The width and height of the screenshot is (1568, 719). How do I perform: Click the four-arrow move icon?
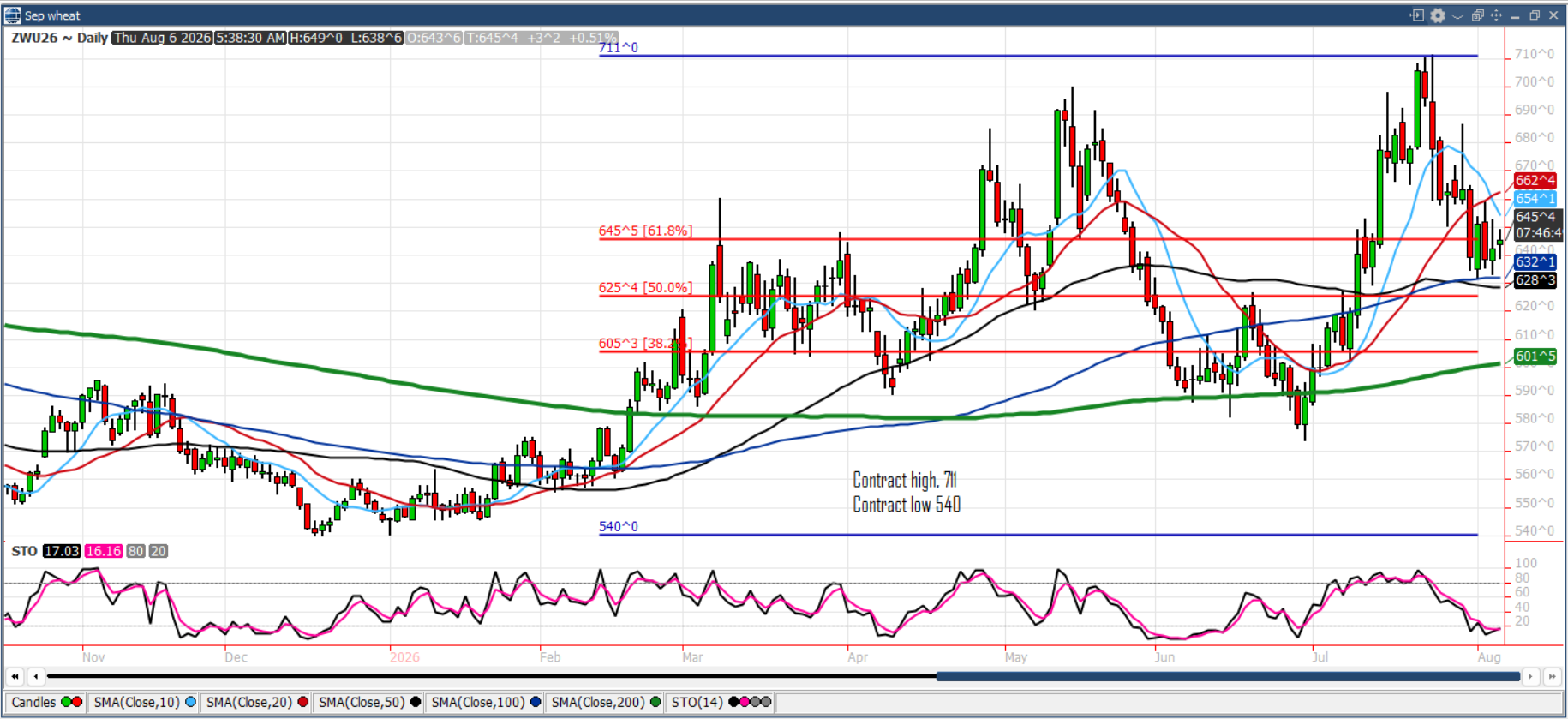(x=1496, y=15)
